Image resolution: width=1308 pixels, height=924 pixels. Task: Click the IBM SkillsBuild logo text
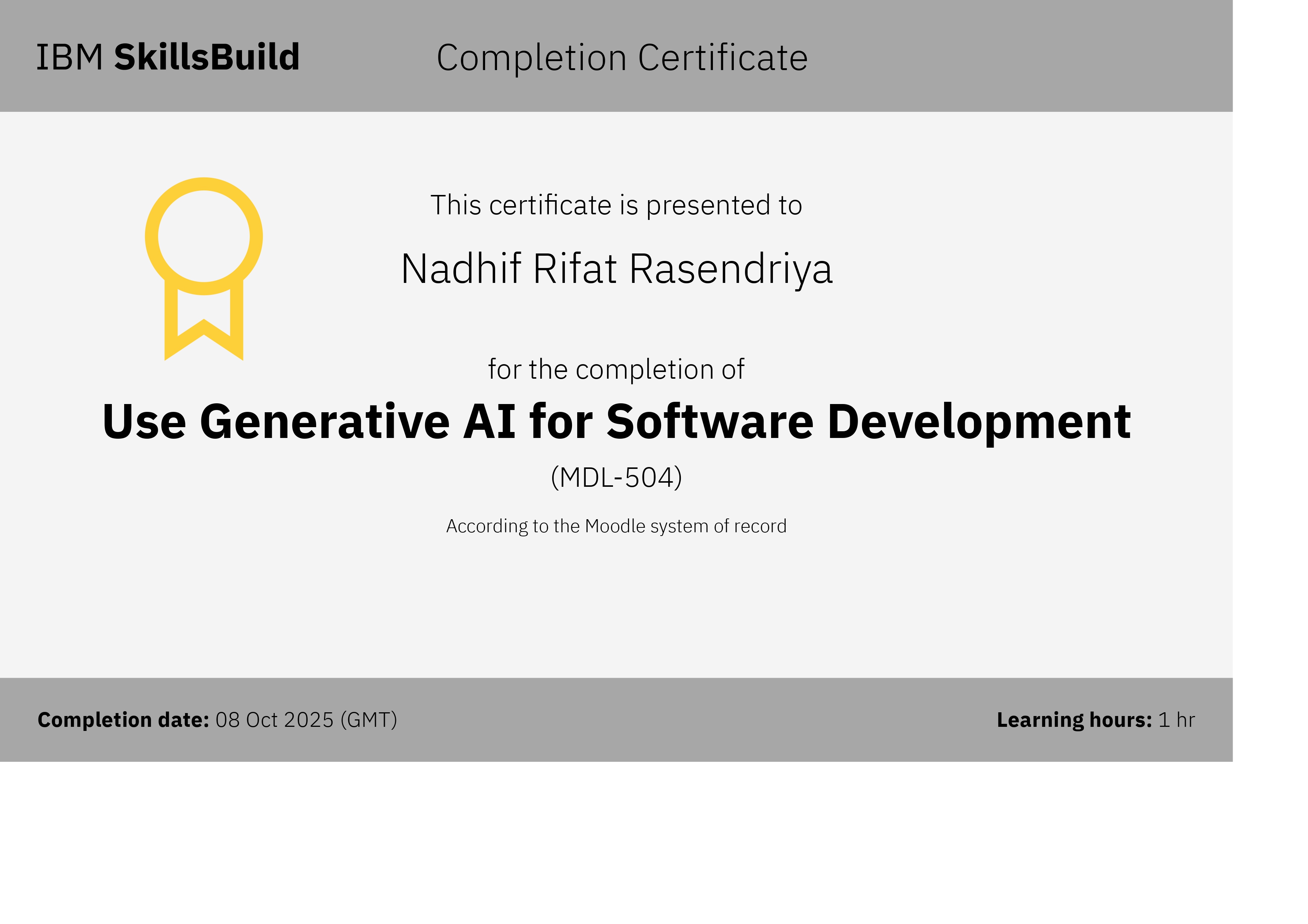(168, 57)
